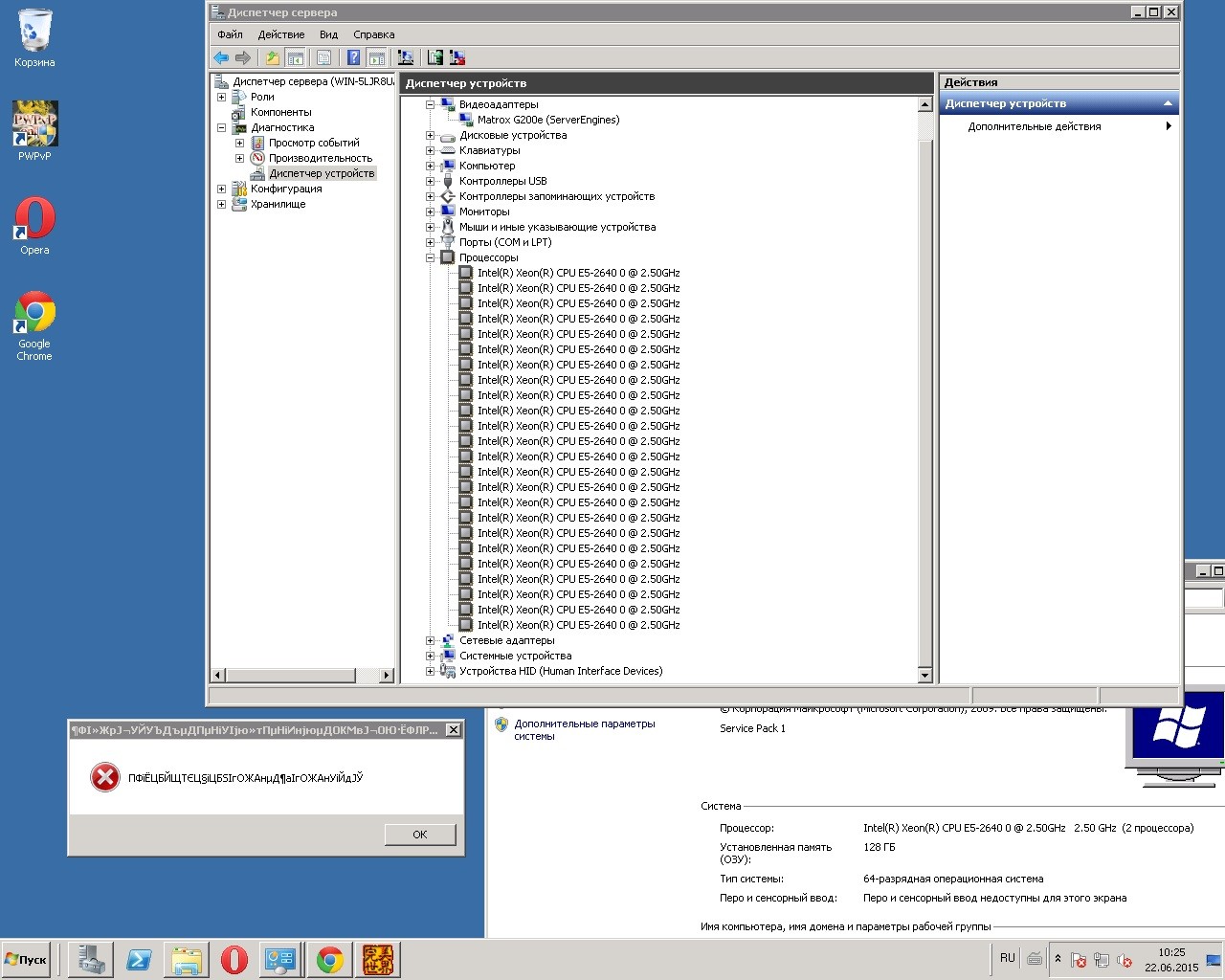The image size is (1225, 980).
Task: Open the Дополнительные параметры системы link
Action: [x=584, y=729]
